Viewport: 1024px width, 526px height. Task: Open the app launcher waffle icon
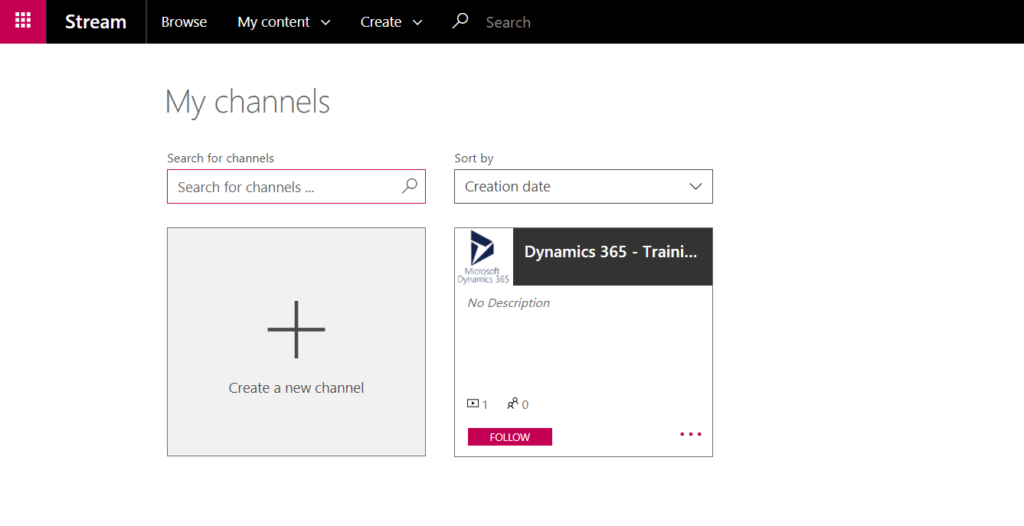click(x=22, y=21)
